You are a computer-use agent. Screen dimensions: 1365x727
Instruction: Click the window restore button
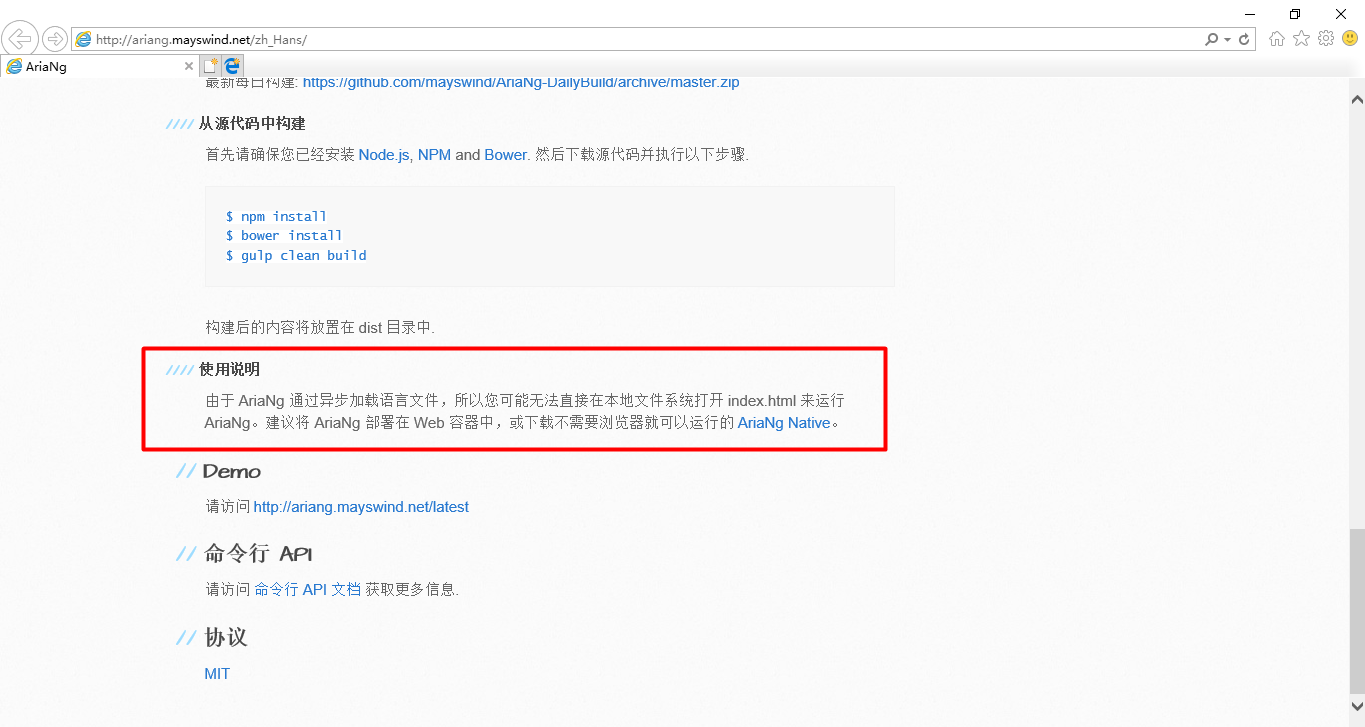(1295, 14)
